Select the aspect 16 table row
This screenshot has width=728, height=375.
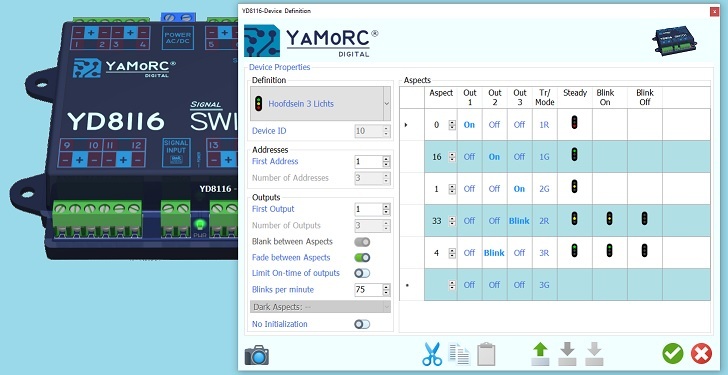coord(555,157)
